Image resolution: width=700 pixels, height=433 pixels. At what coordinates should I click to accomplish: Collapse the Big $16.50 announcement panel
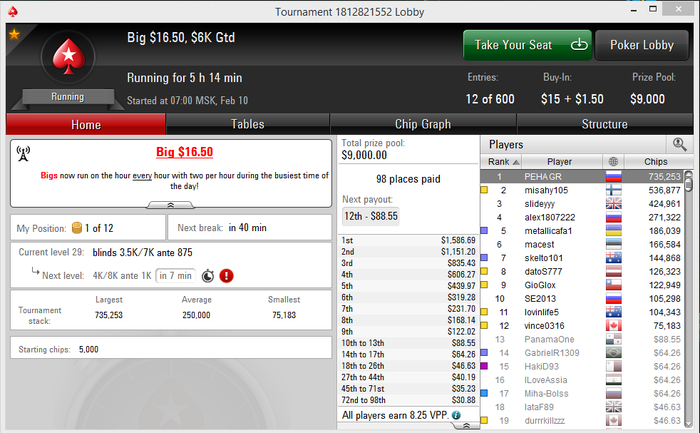(x=171, y=205)
